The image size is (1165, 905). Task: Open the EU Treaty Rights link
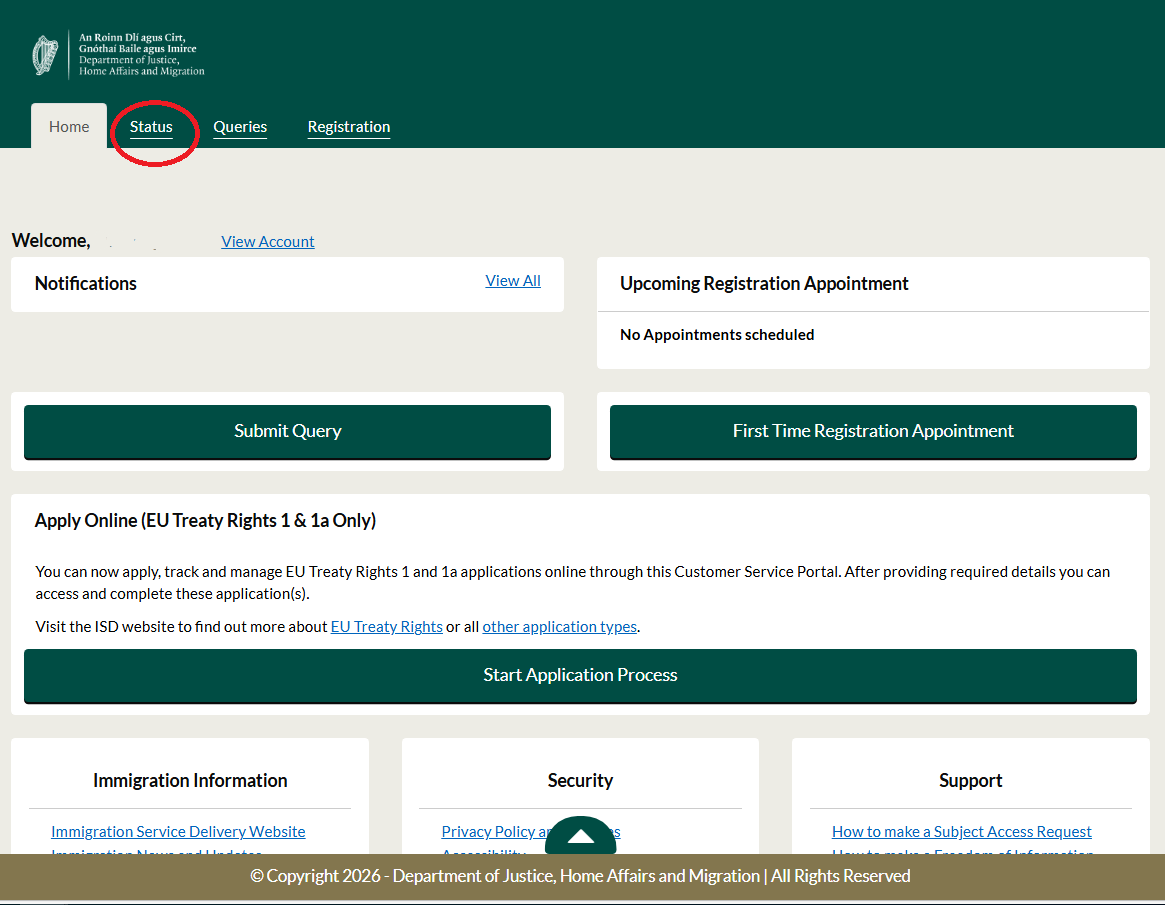(386, 626)
